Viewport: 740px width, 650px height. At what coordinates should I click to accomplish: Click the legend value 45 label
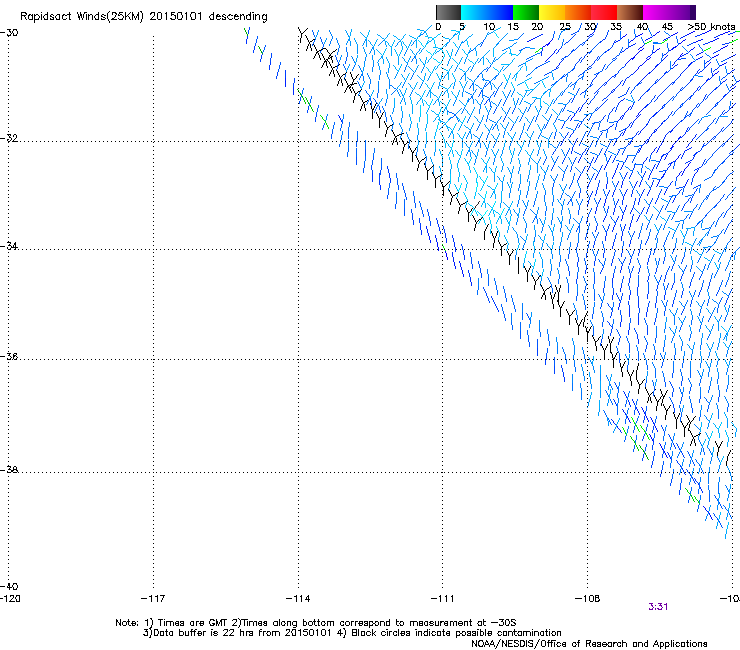667,27
